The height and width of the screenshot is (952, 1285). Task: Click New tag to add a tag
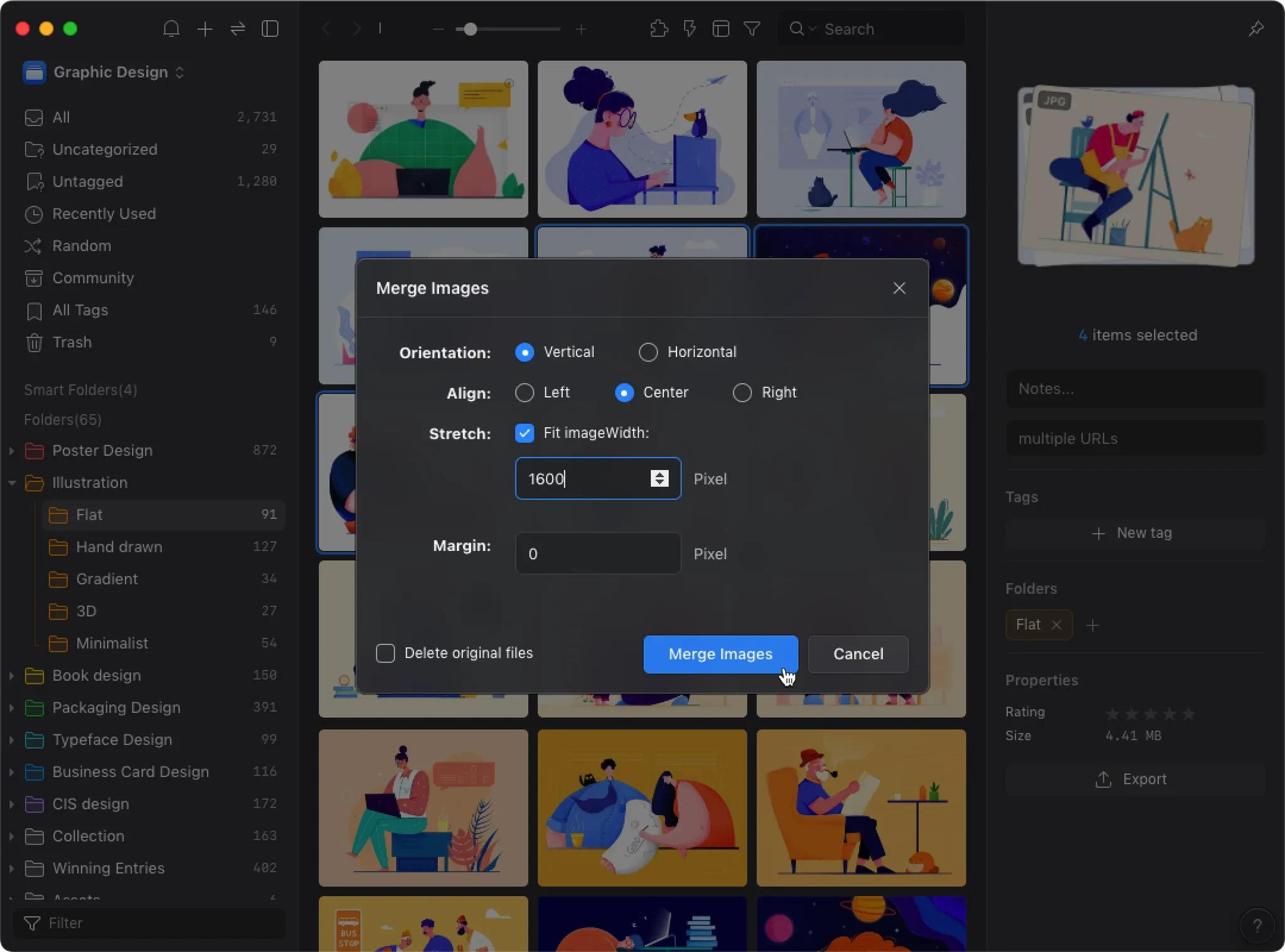[x=1135, y=533]
